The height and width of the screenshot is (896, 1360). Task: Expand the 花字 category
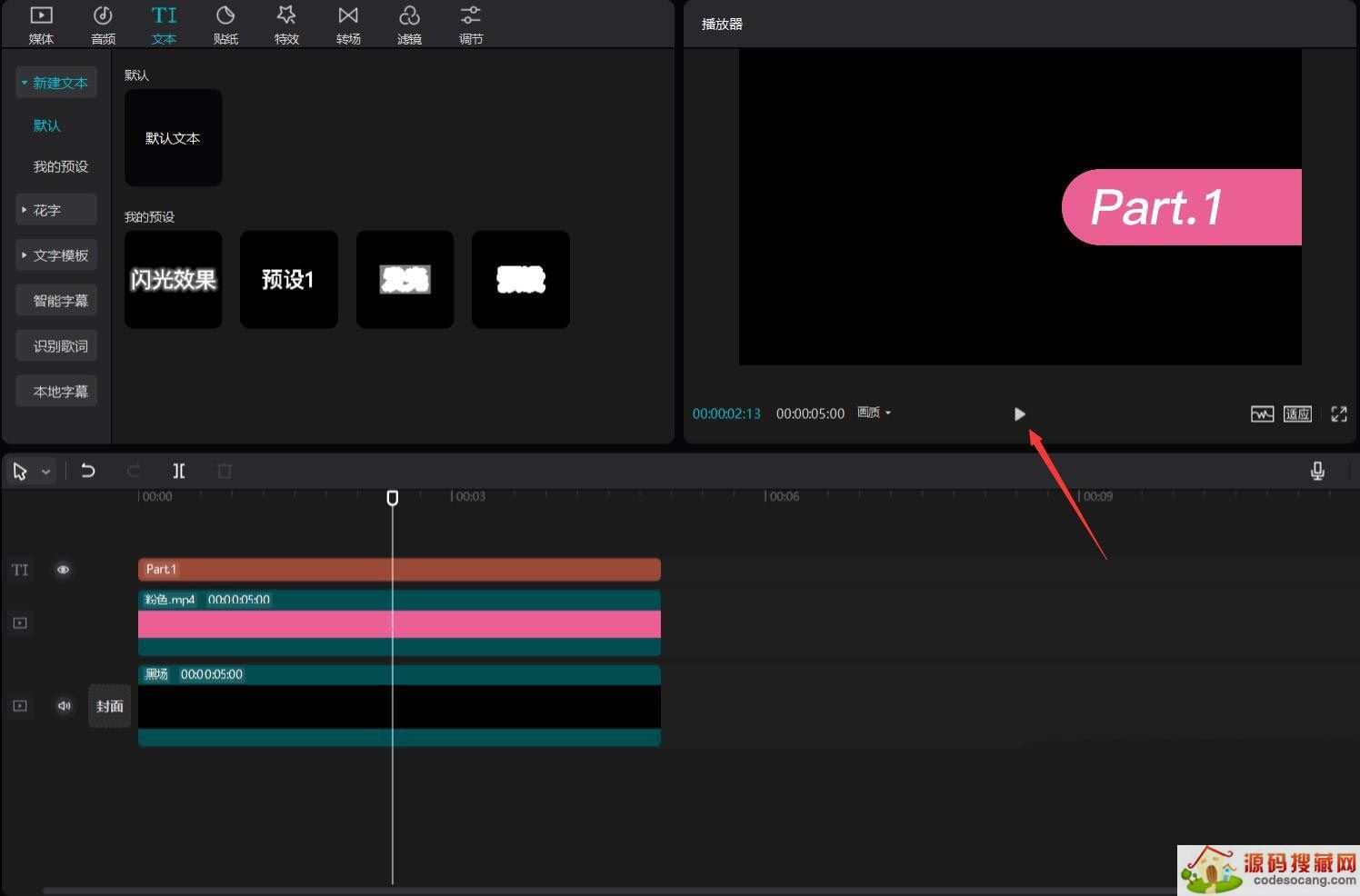pos(56,210)
